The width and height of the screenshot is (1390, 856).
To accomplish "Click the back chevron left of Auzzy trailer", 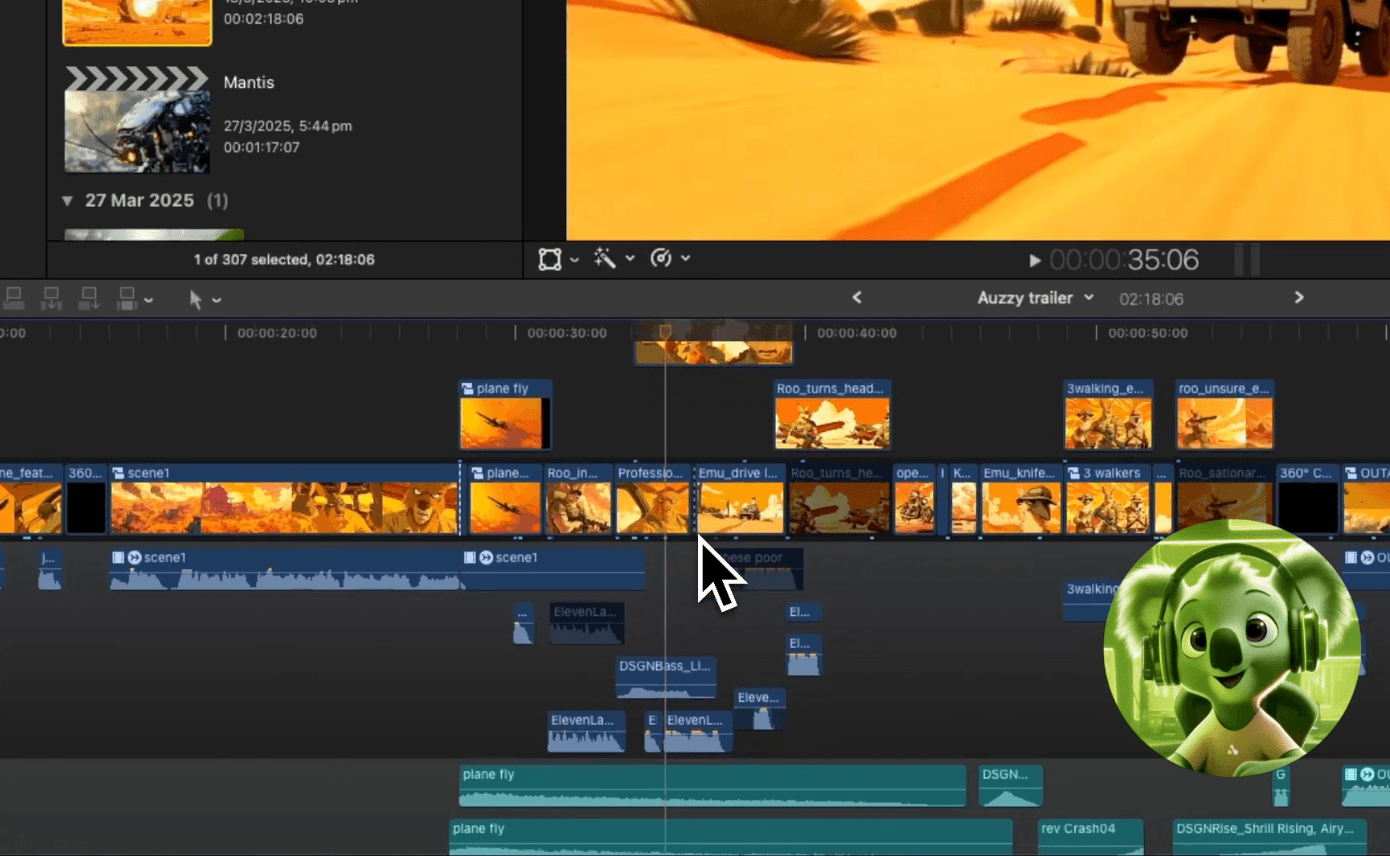I will point(857,297).
